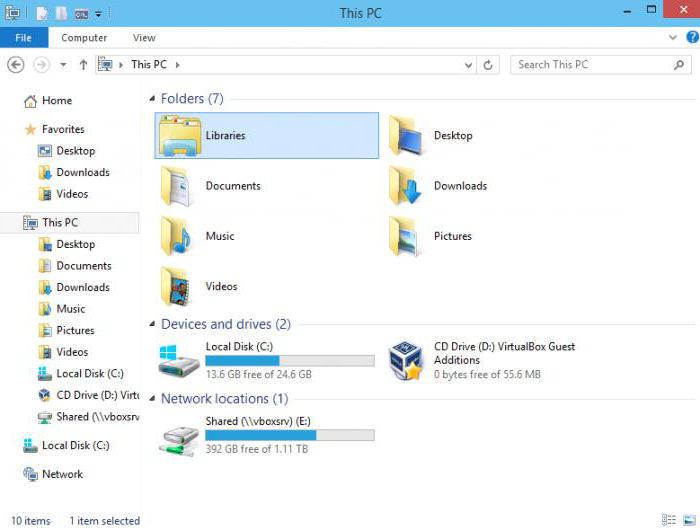This screenshot has width=700, height=530.
Task: Collapse the Devices and drives group
Action: (x=152, y=325)
